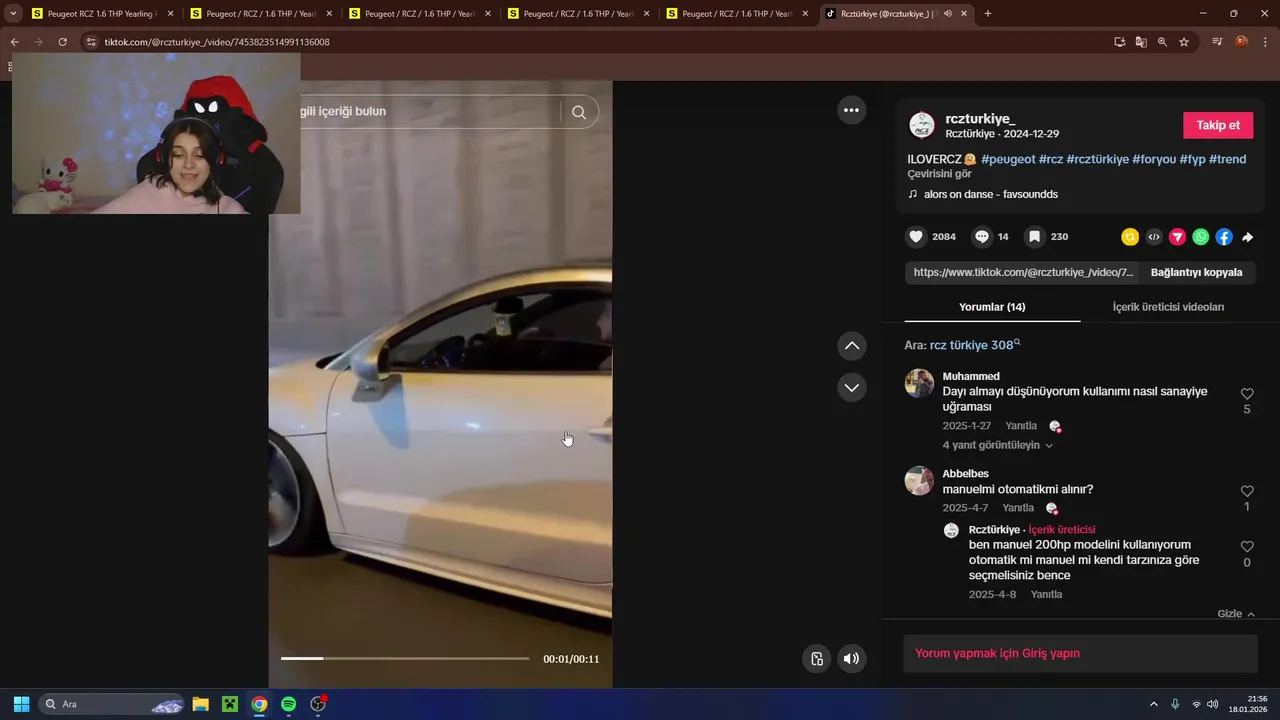Toggle auto-scroll icon beside the volume button

pyautogui.click(x=817, y=658)
